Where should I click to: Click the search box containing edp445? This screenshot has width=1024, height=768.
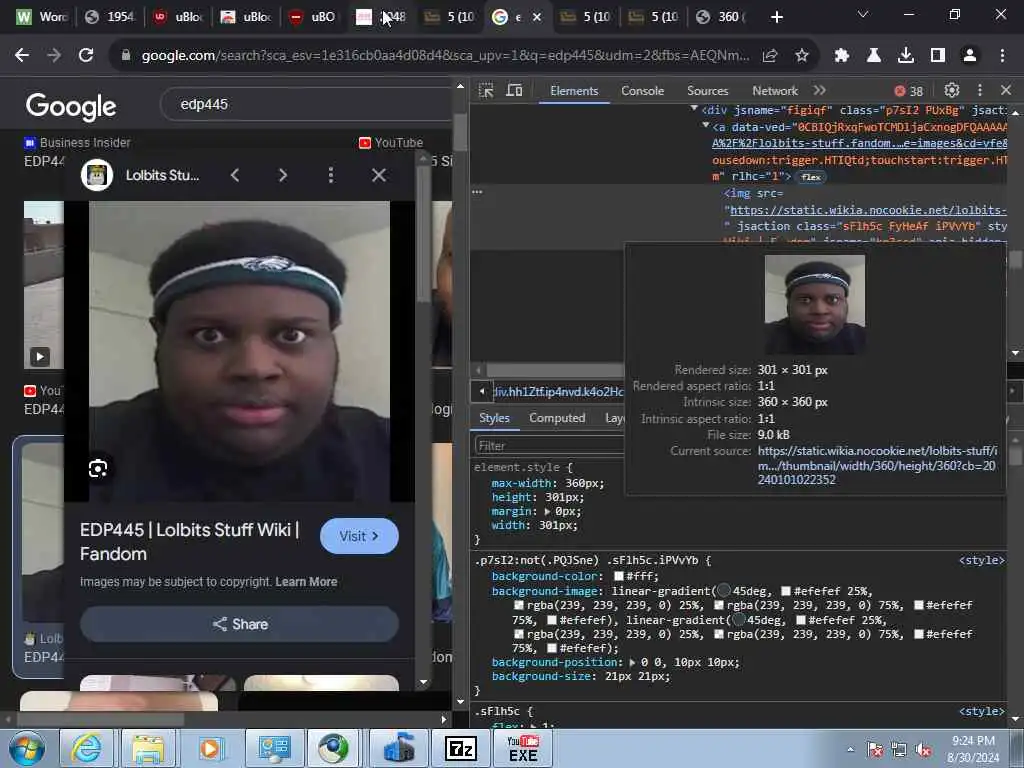tap(307, 104)
